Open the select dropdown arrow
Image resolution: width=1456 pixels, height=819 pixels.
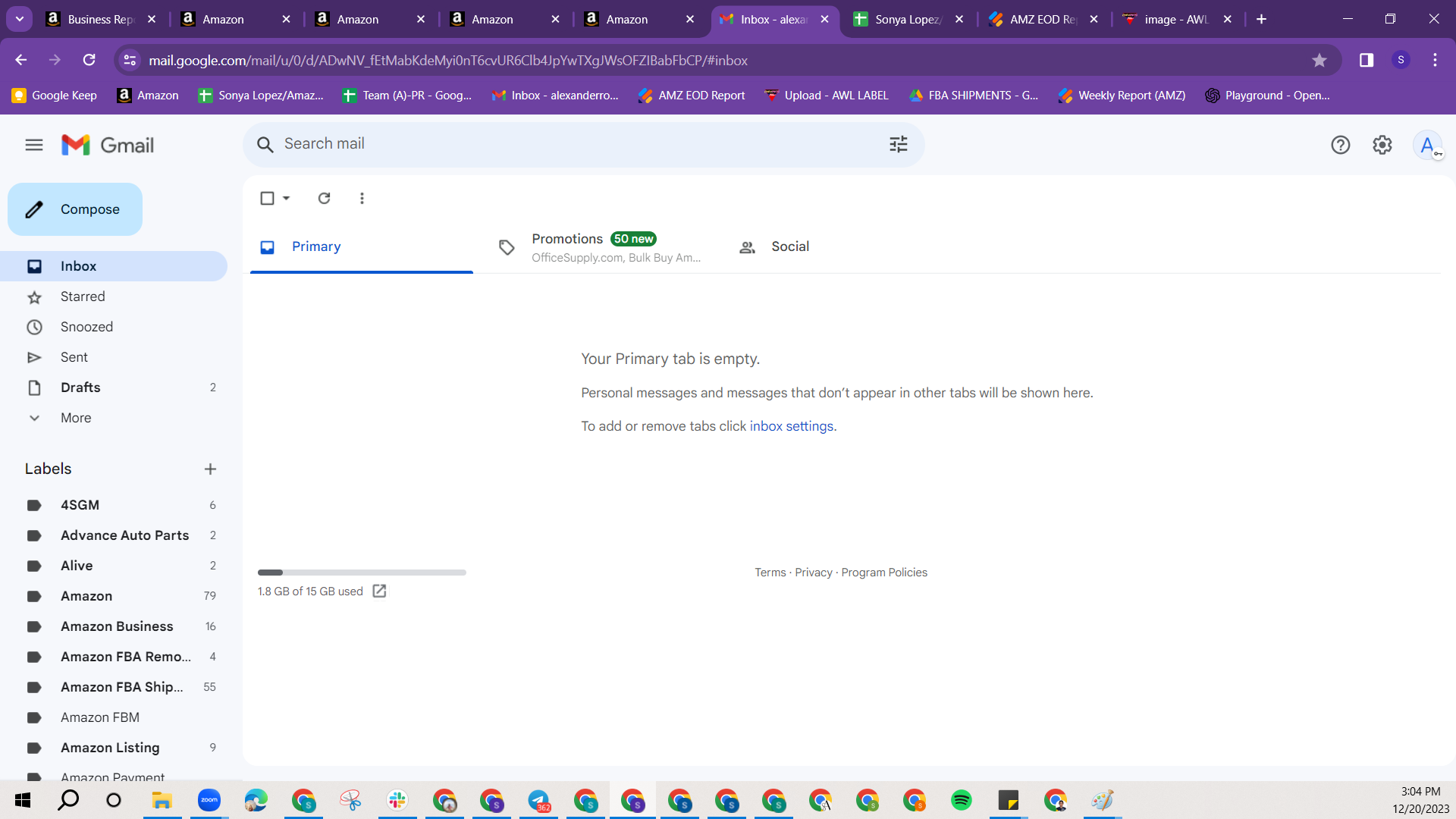286,198
